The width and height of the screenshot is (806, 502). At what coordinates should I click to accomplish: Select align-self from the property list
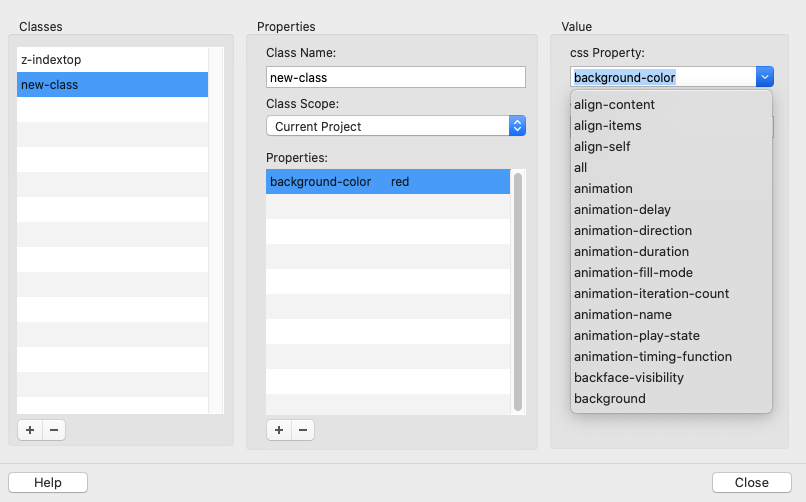(602, 147)
